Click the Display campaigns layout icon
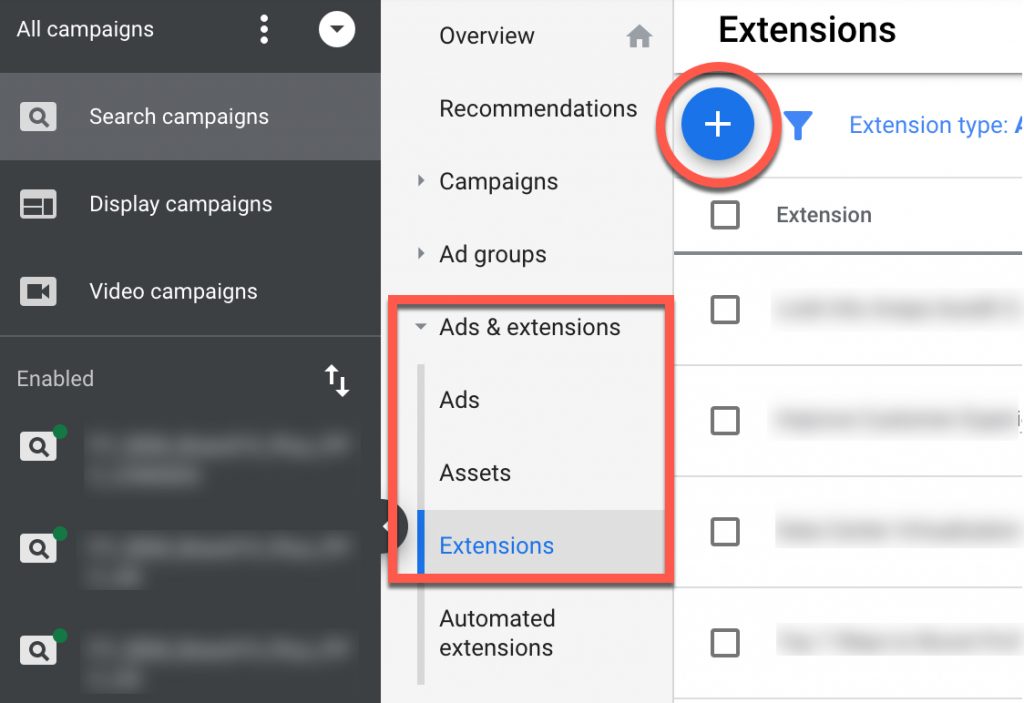The image size is (1024, 703). click(x=38, y=204)
